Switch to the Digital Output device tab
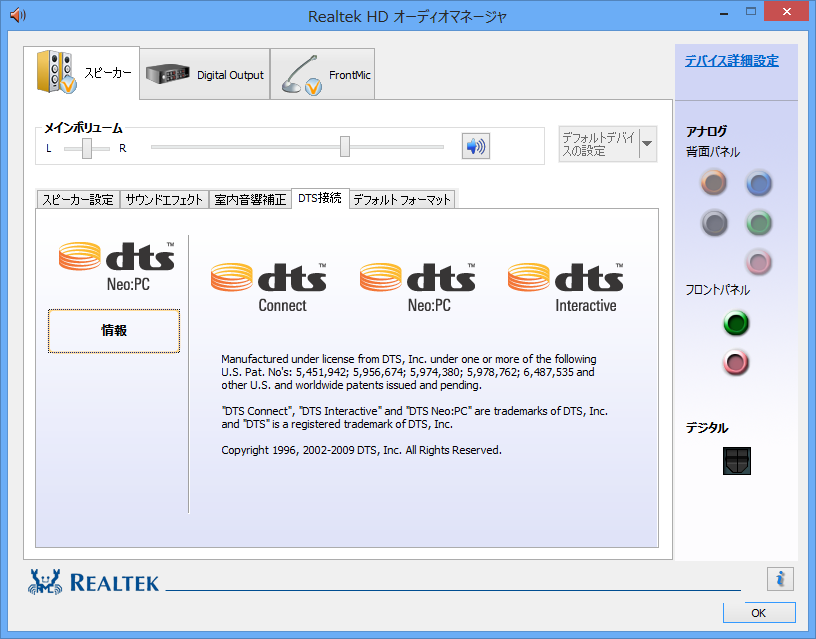The width and height of the screenshot is (816, 639). (x=205, y=74)
